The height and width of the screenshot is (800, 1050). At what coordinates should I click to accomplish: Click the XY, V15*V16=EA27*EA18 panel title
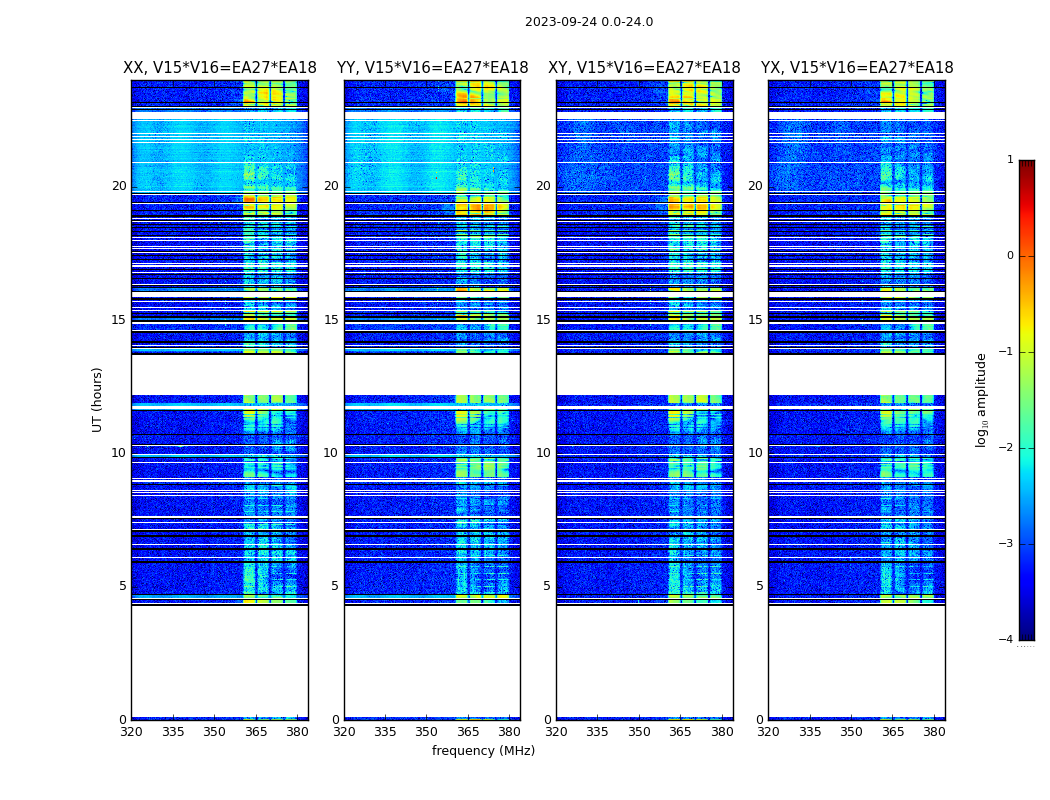[x=644, y=68]
